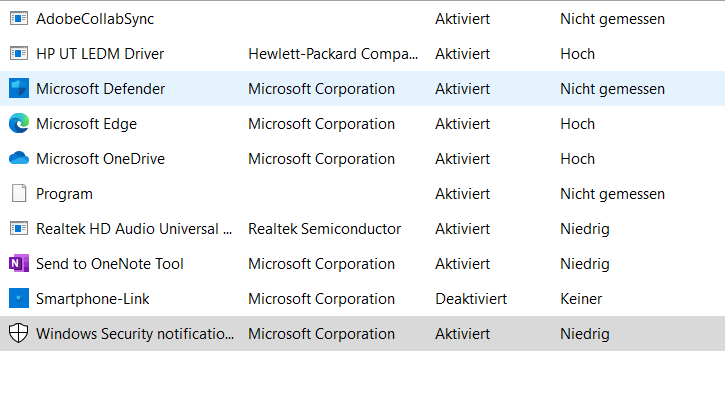This screenshot has width=725, height=415.
Task: Click the Windows Security shield icon
Action: click(18, 333)
